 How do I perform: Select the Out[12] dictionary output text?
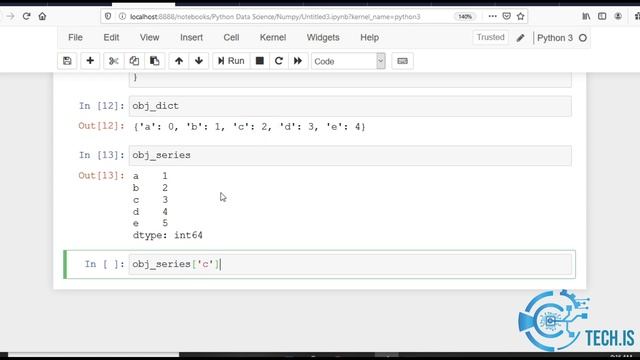click(x=249, y=127)
